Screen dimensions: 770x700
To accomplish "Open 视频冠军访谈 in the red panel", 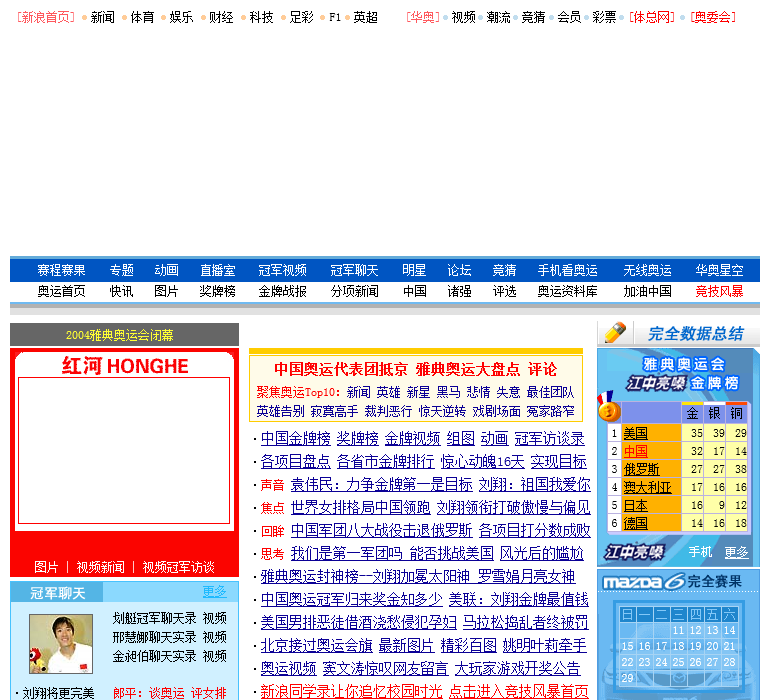I will (178, 567).
